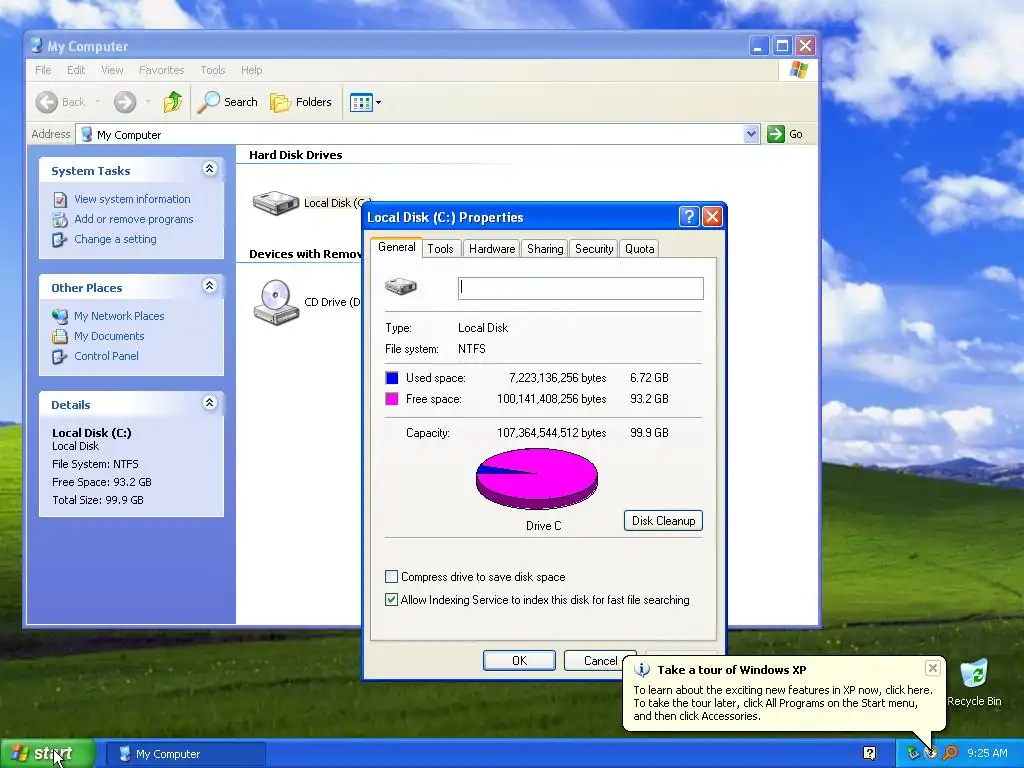Click the blue Used space color swatch
Image resolution: width=1024 pixels, height=768 pixels.
(392, 378)
